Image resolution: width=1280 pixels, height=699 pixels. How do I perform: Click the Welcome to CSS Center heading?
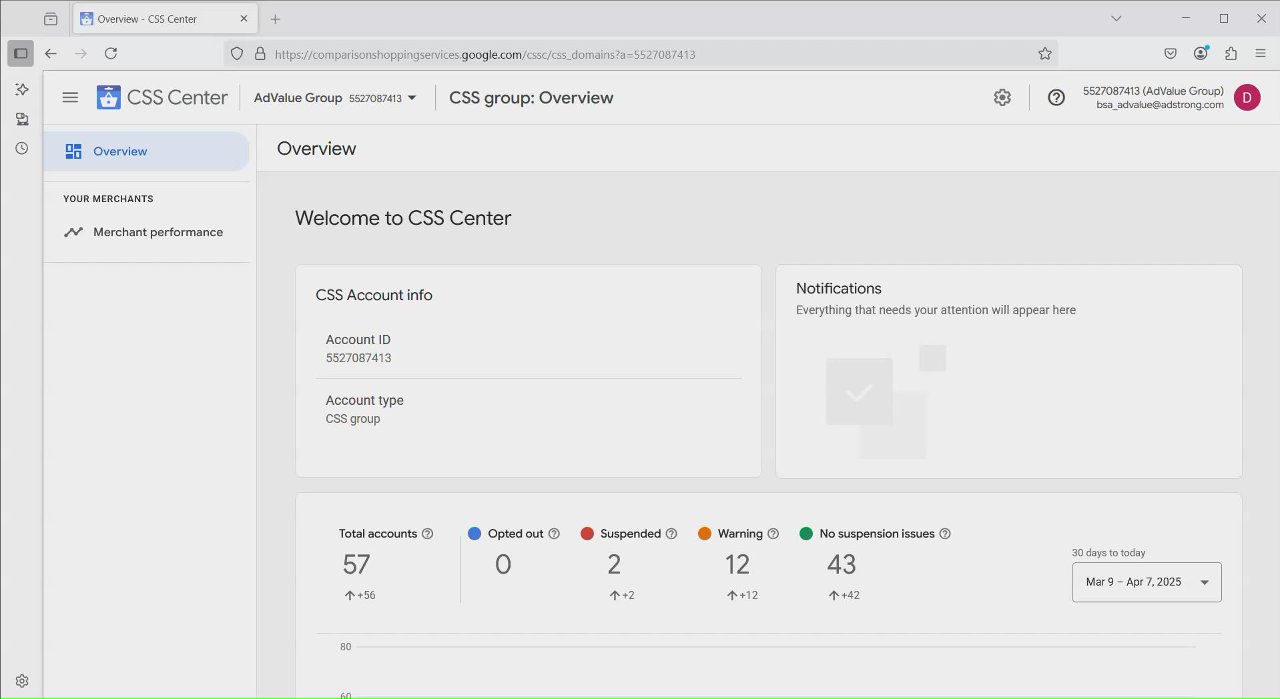[403, 218]
